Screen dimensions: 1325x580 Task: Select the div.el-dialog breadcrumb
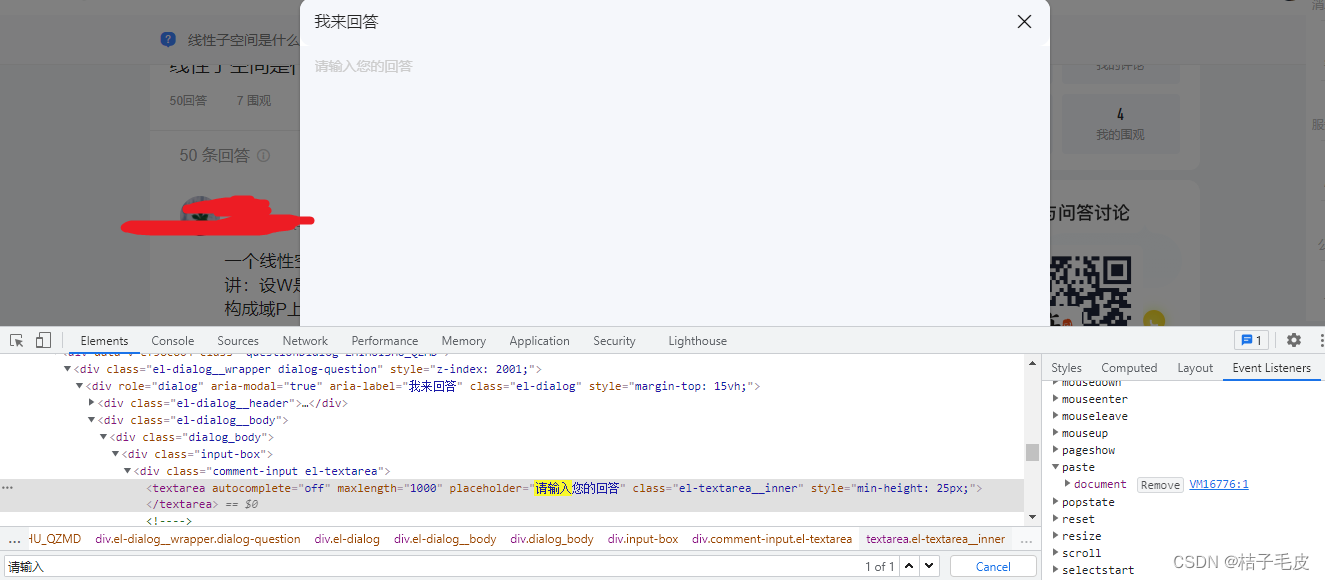[347, 539]
